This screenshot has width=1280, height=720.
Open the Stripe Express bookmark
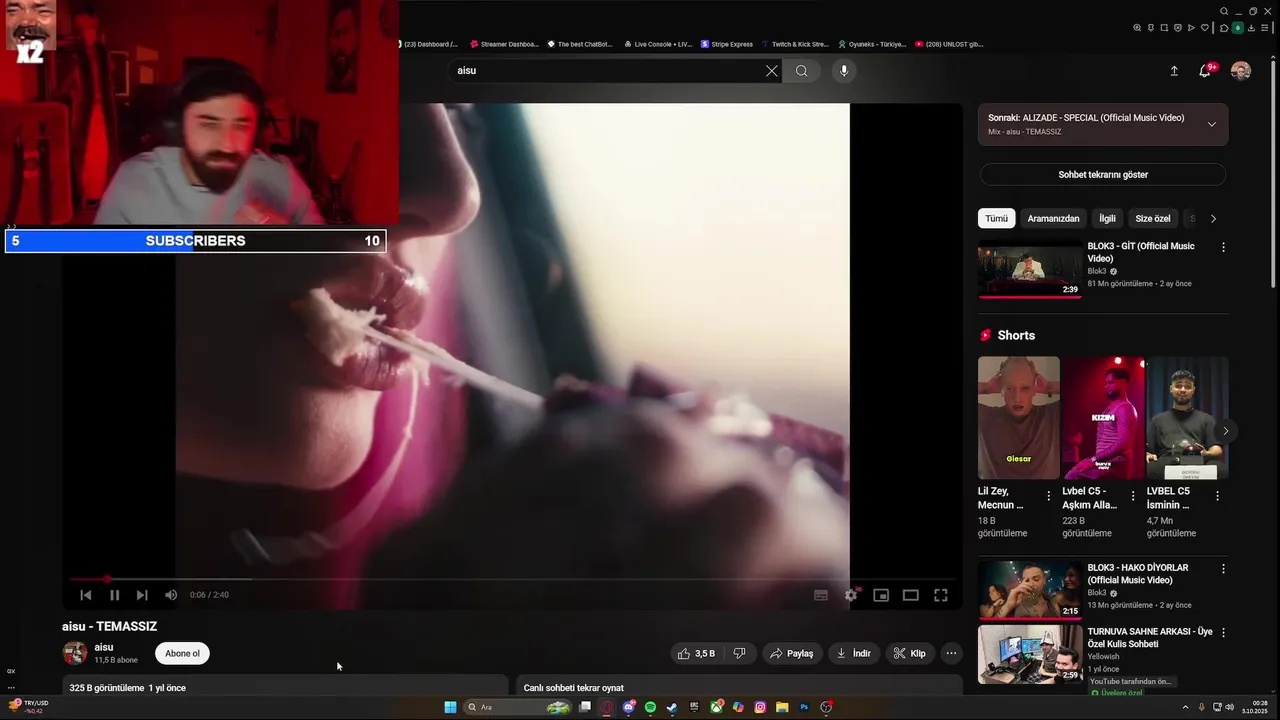coord(727,44)
